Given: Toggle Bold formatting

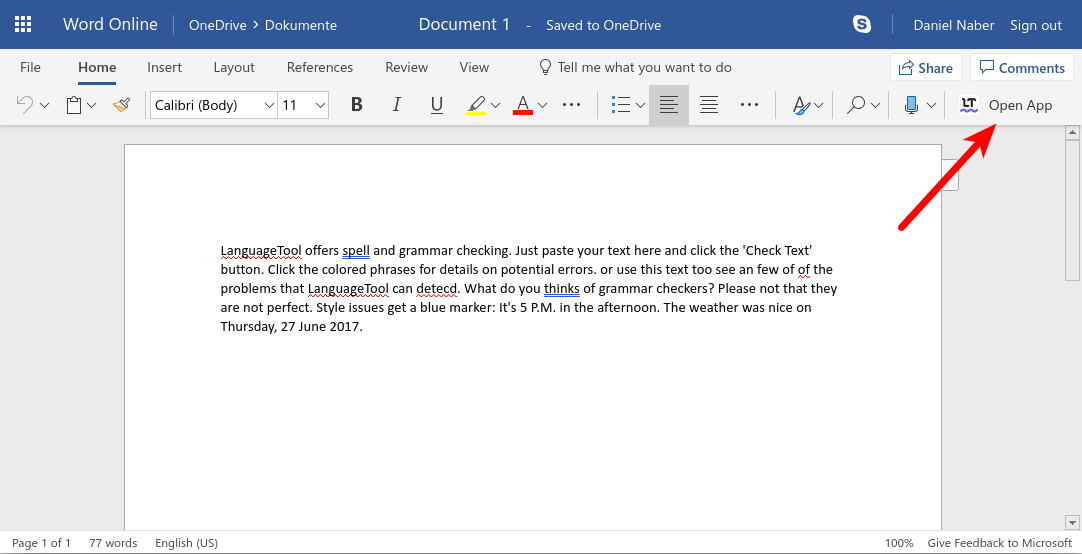Looking at the screenshot, I should (x=357, y=105).
